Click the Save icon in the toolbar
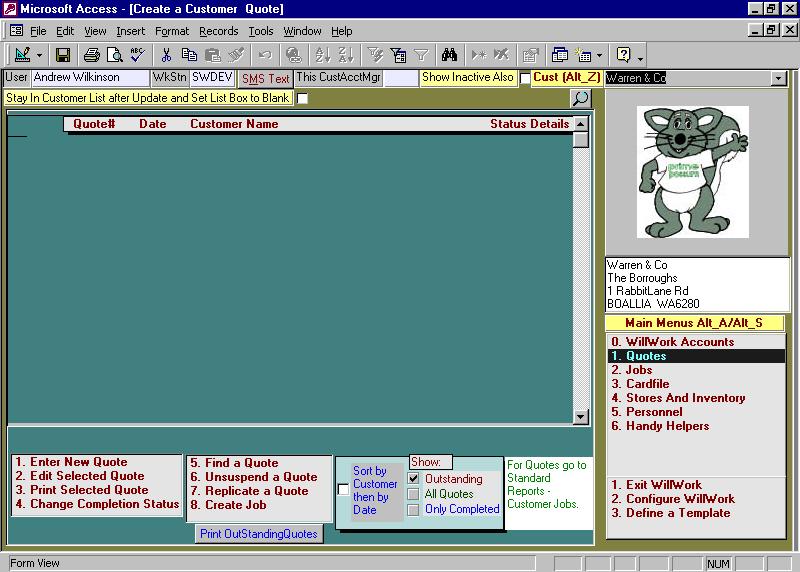Image resolution: width=800 pixels, height=572 pixels. coord(63,55)
